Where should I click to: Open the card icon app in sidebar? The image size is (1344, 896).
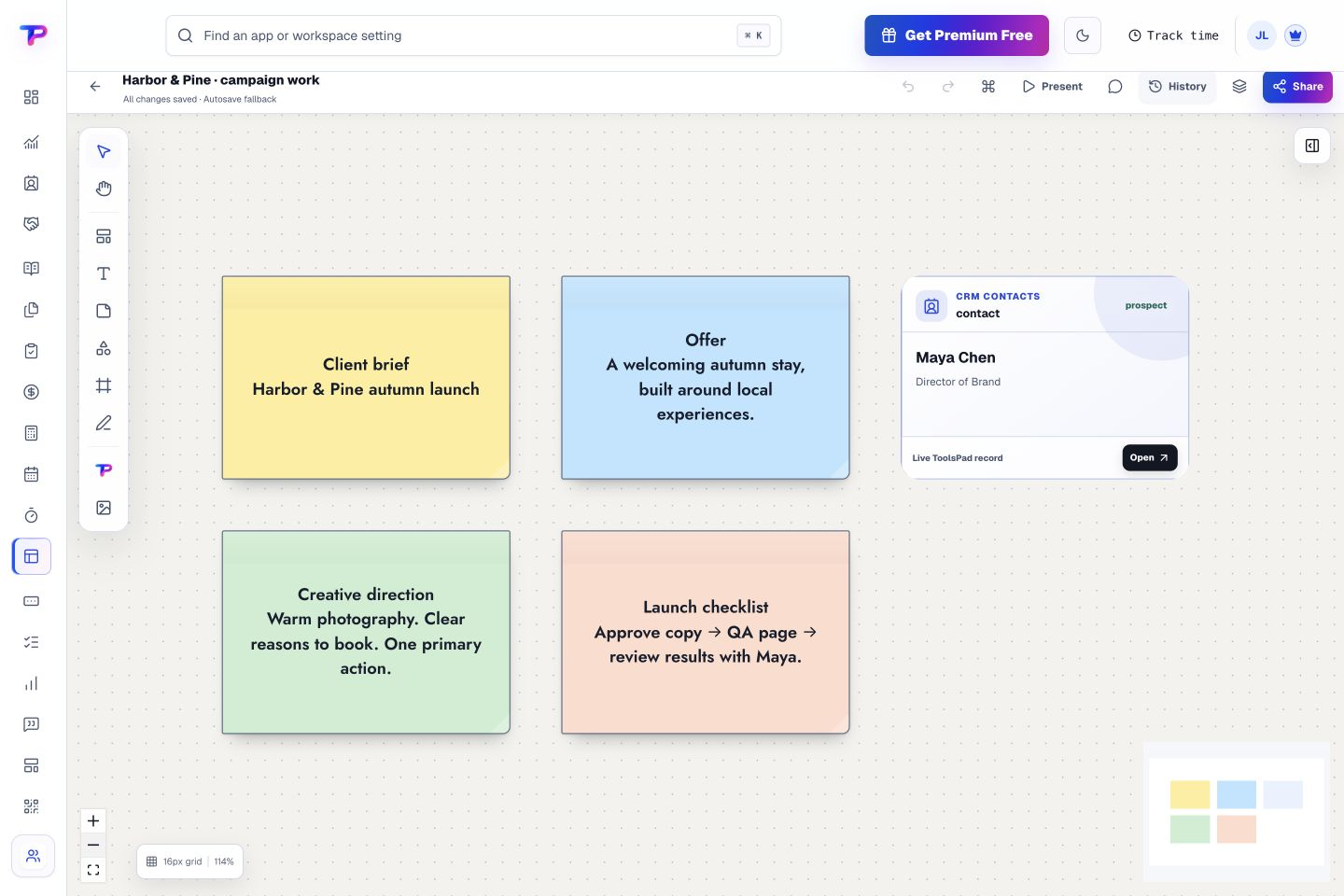pyautogui.click(x=31, y=601)
